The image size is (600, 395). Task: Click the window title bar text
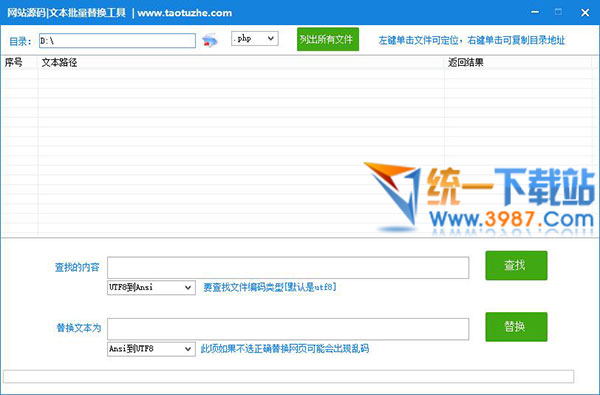[x=119, y=13]
